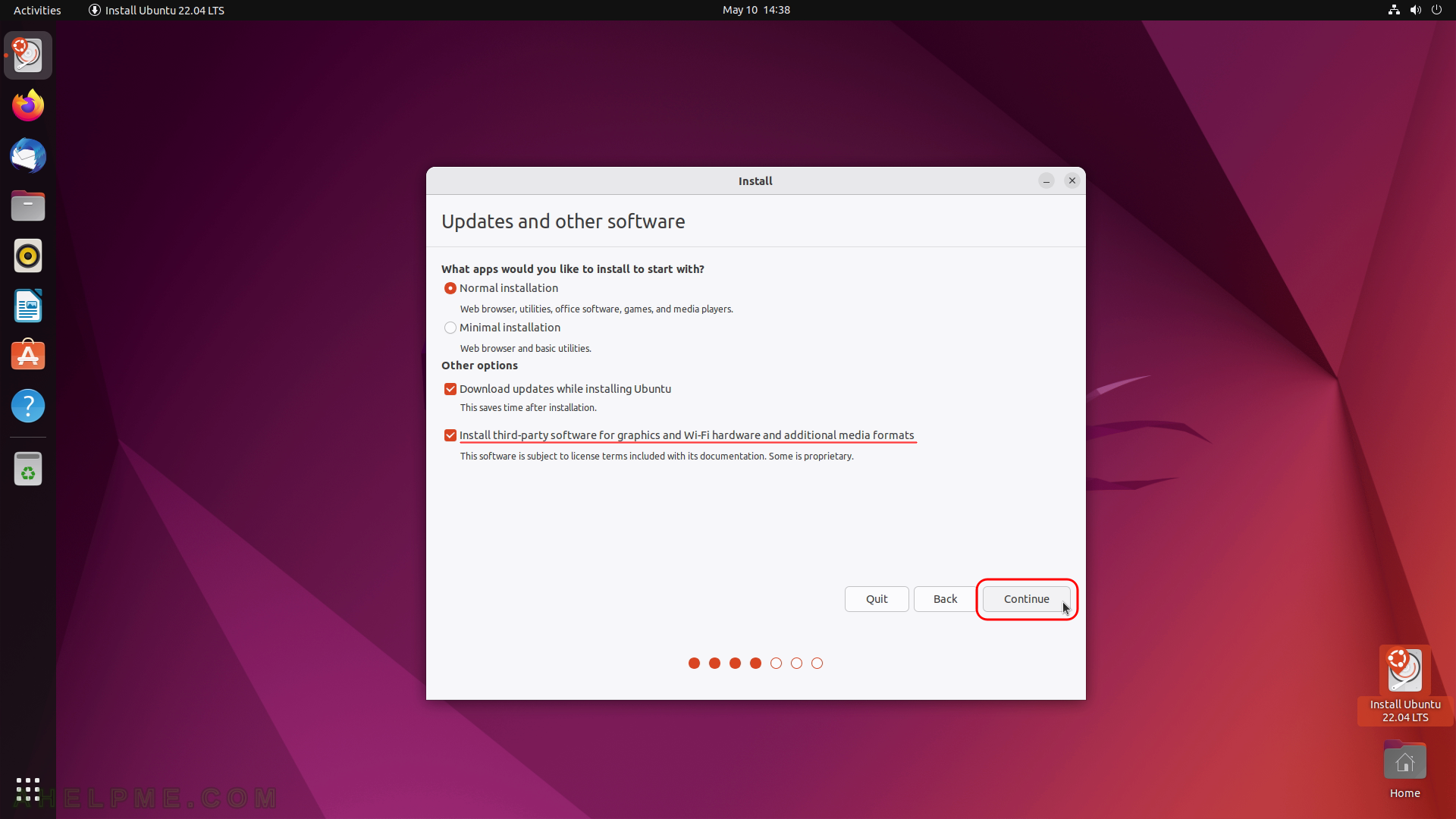Open Thunderbird mail from the dock

[28, 155]
